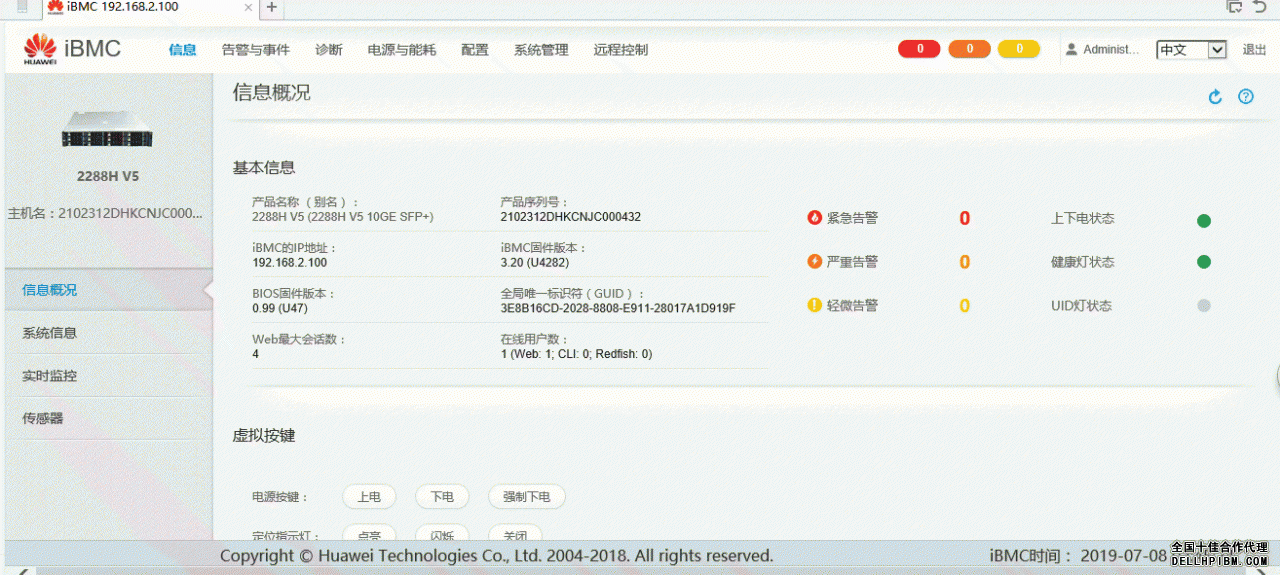This screenshot has height=575, width=1280.
Task: Click the red critical alarm counter badge
Action: [919, 49]
